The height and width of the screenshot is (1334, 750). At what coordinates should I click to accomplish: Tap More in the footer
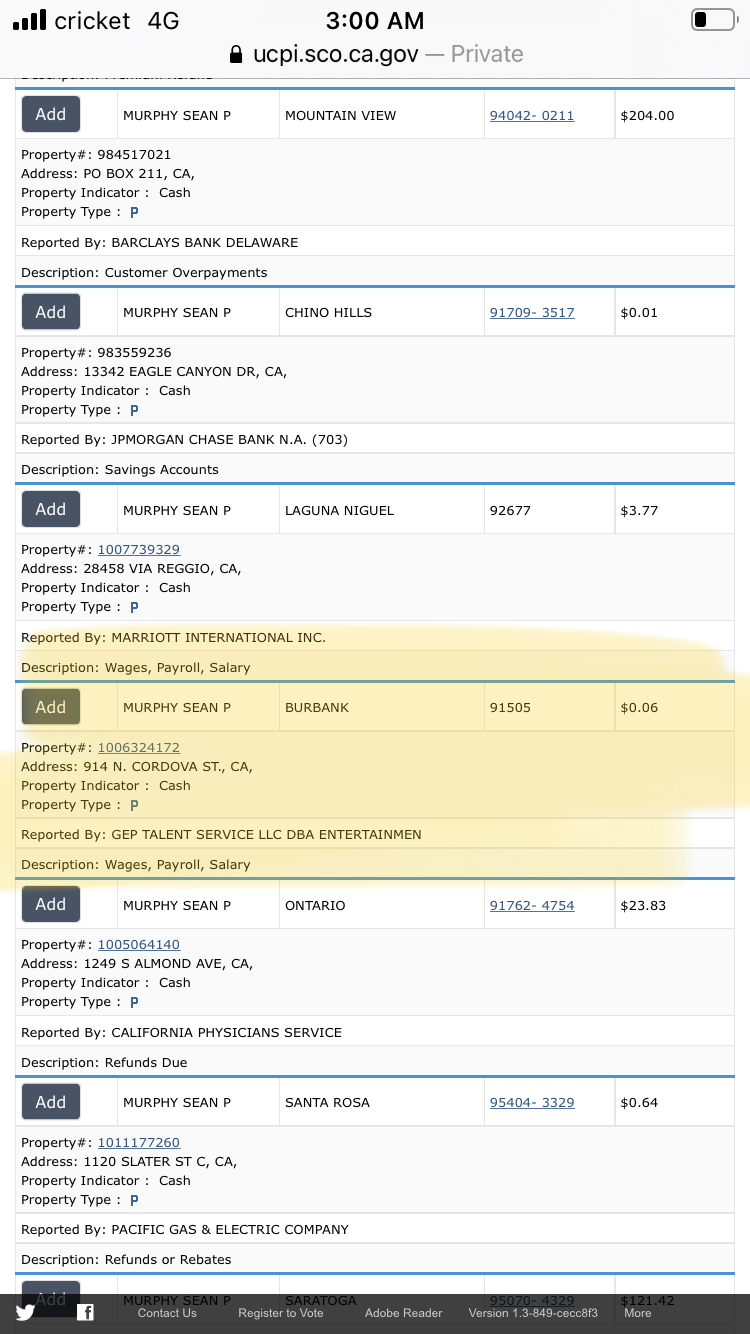point(638,1313)
